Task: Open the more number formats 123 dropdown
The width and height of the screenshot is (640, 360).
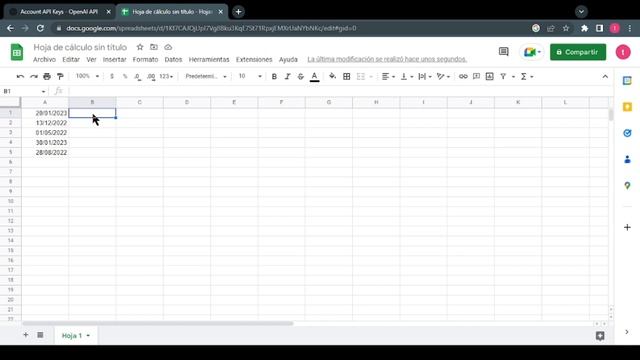Action: tap(166, 76)
